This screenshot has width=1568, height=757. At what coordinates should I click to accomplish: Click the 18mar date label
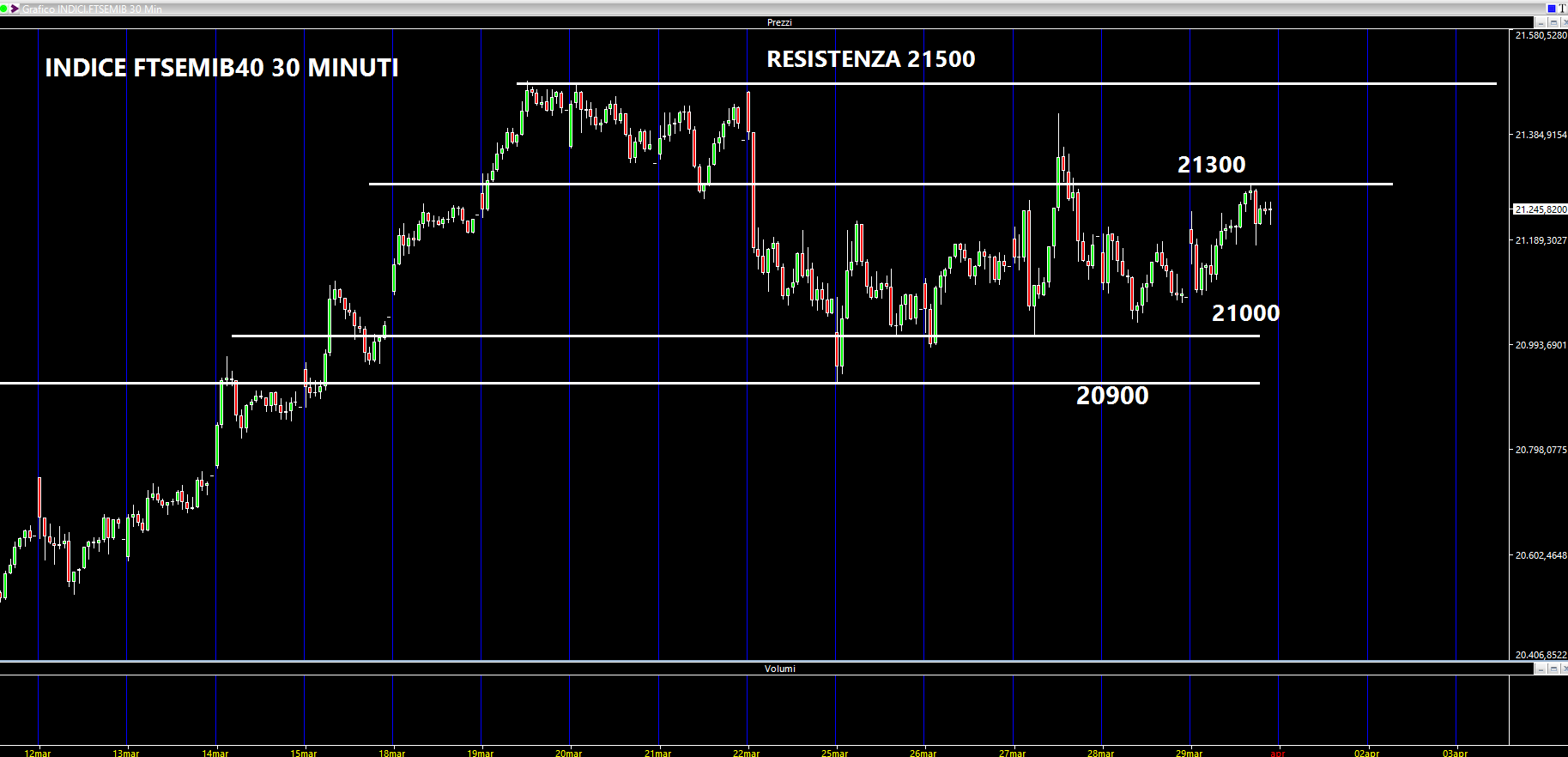click(392, 753)
